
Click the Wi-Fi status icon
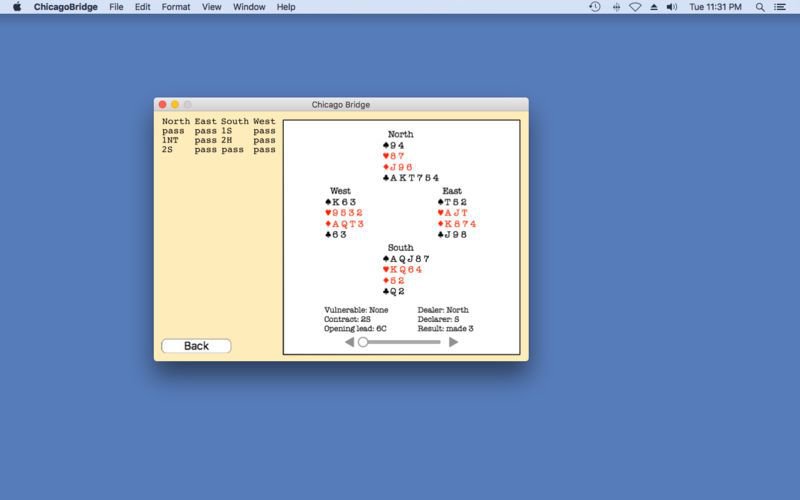(x=635, y=7)
